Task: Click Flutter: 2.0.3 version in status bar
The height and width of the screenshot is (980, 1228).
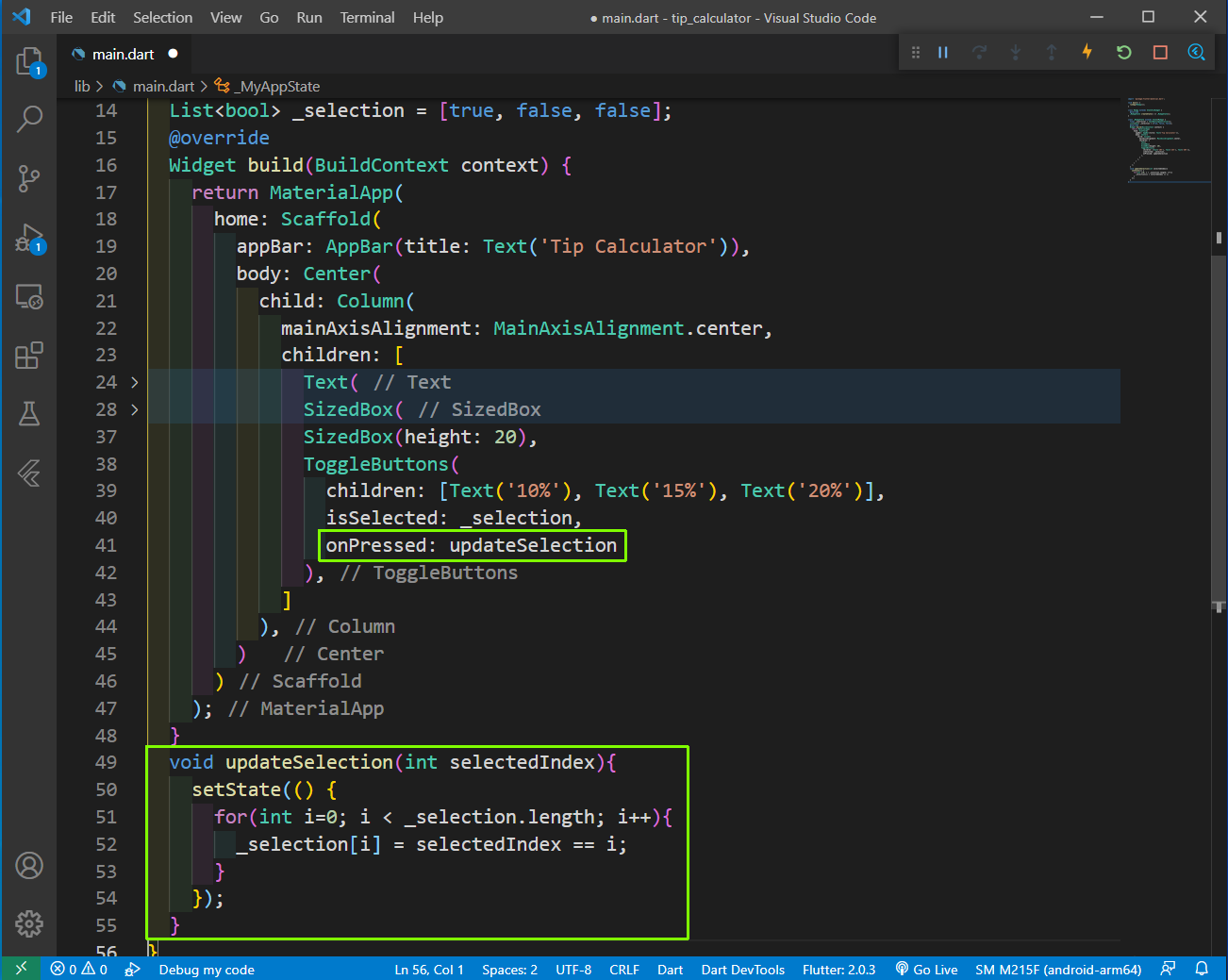Action: 838,970
